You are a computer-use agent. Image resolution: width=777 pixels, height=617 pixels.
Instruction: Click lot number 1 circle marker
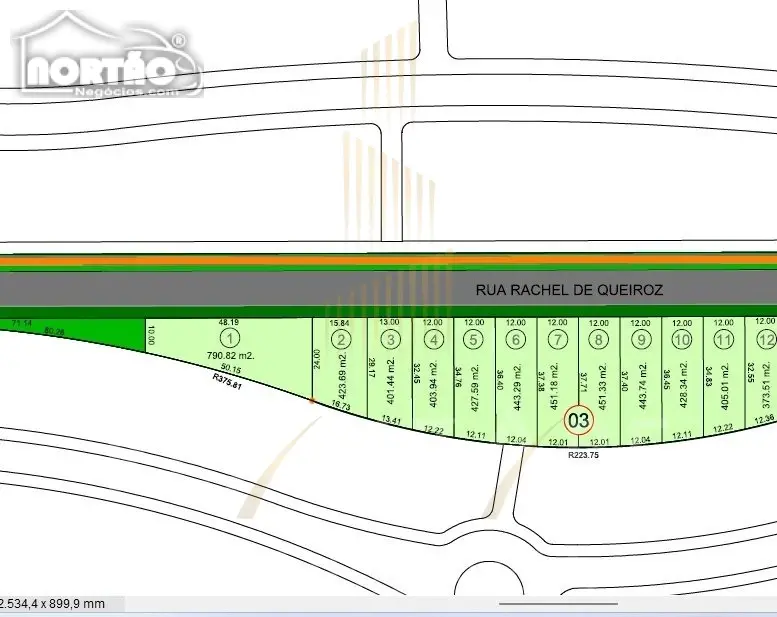tap(229, 339)
